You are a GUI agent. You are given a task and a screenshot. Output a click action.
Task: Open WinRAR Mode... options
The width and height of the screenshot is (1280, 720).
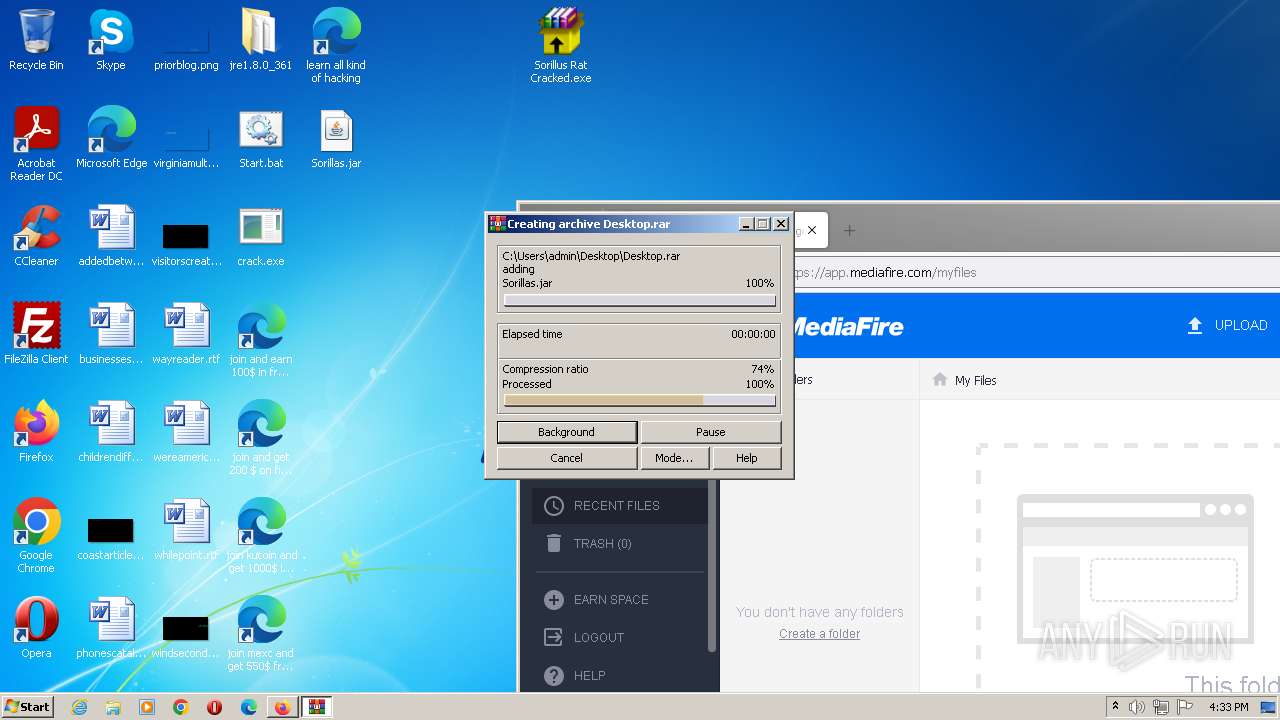click(673, 458)
